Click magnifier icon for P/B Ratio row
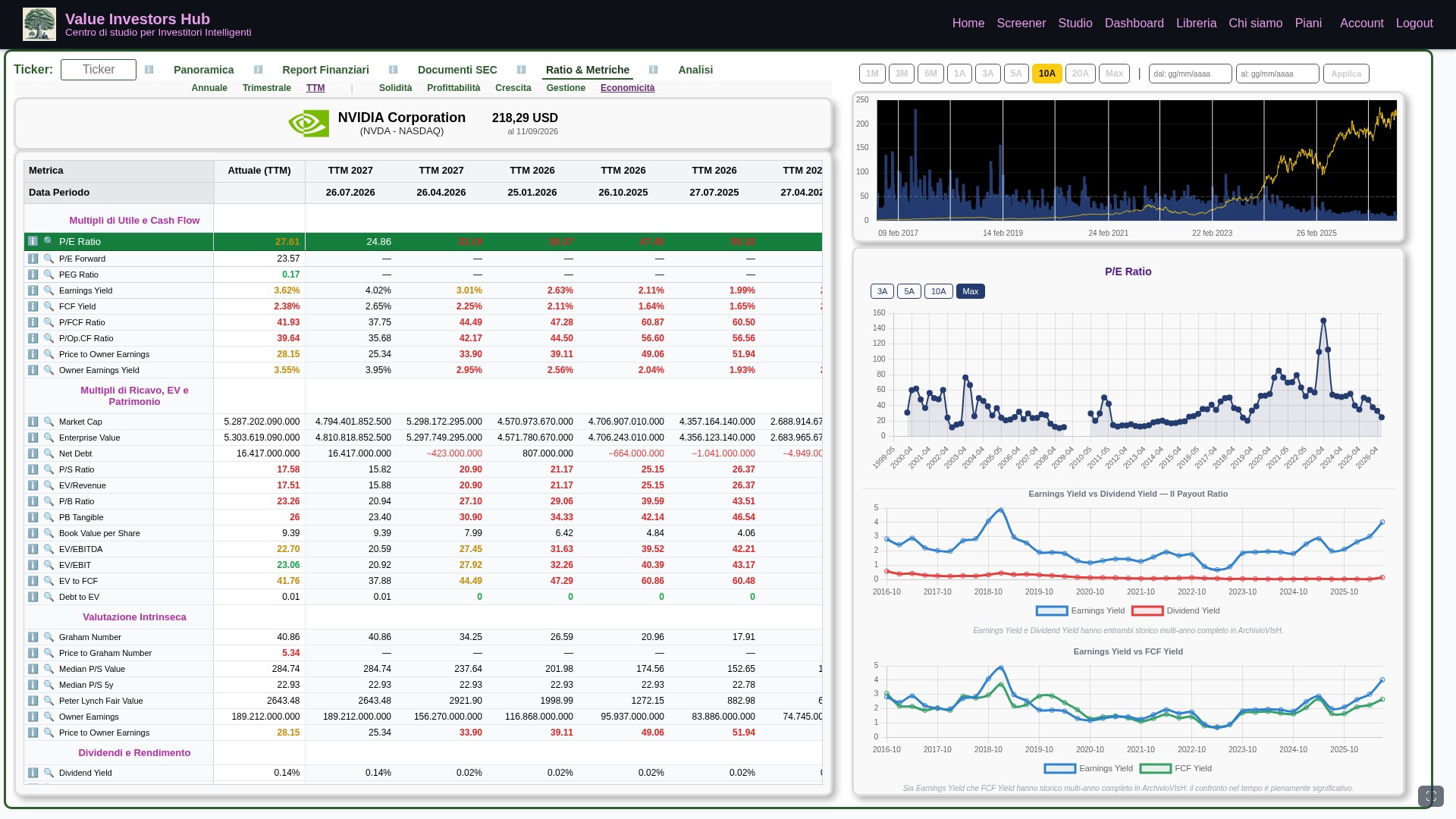The width and height of the screenshot is (1456, 819). (x=49, y=501)
